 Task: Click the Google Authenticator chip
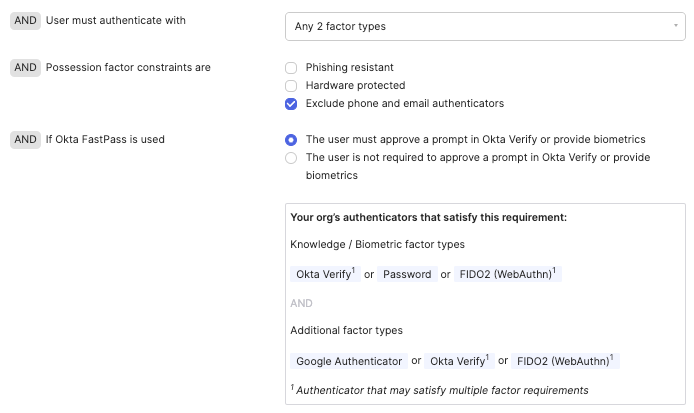click(350, 361)
